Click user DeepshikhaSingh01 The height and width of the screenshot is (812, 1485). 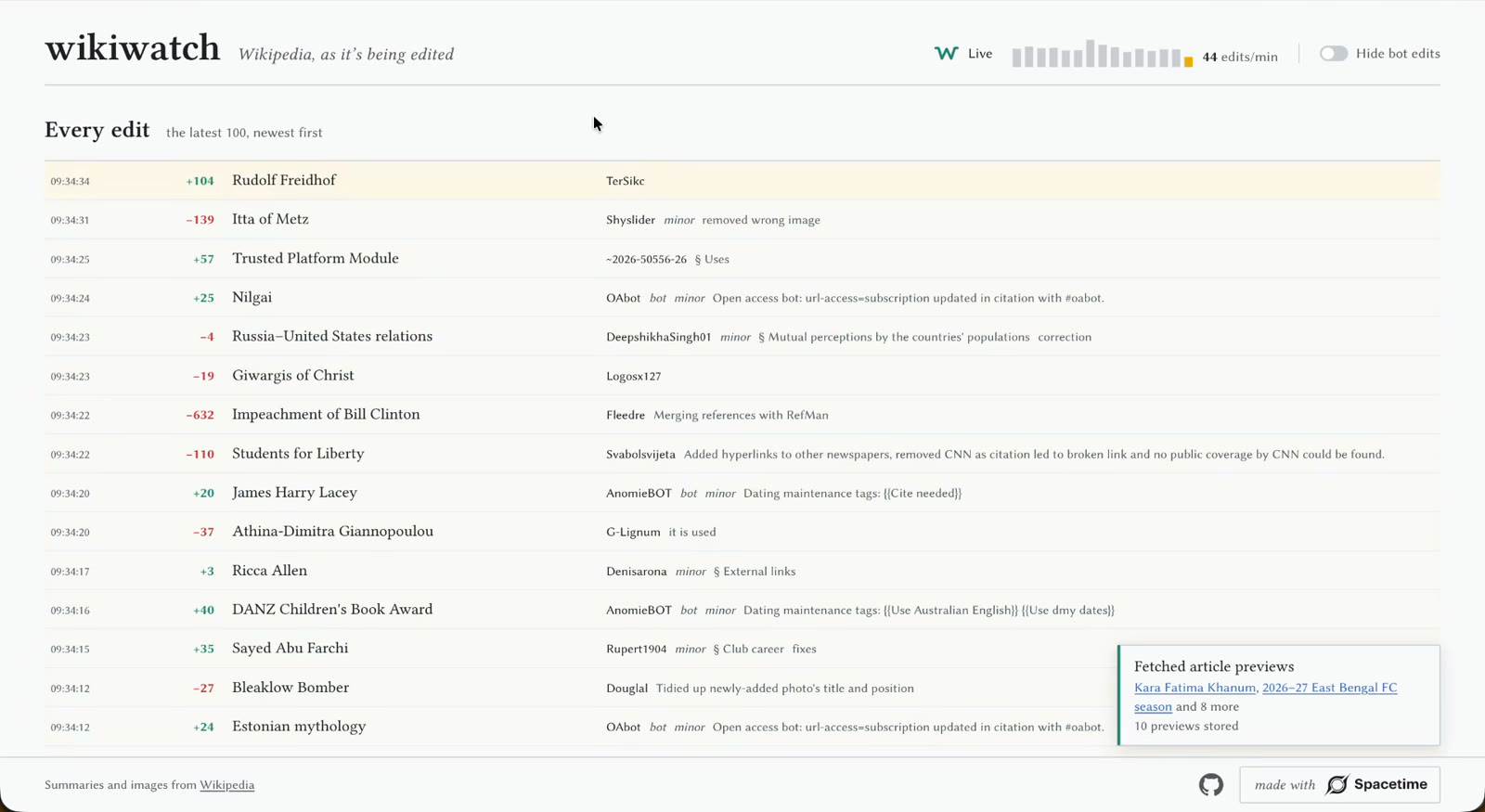[658, 337]
